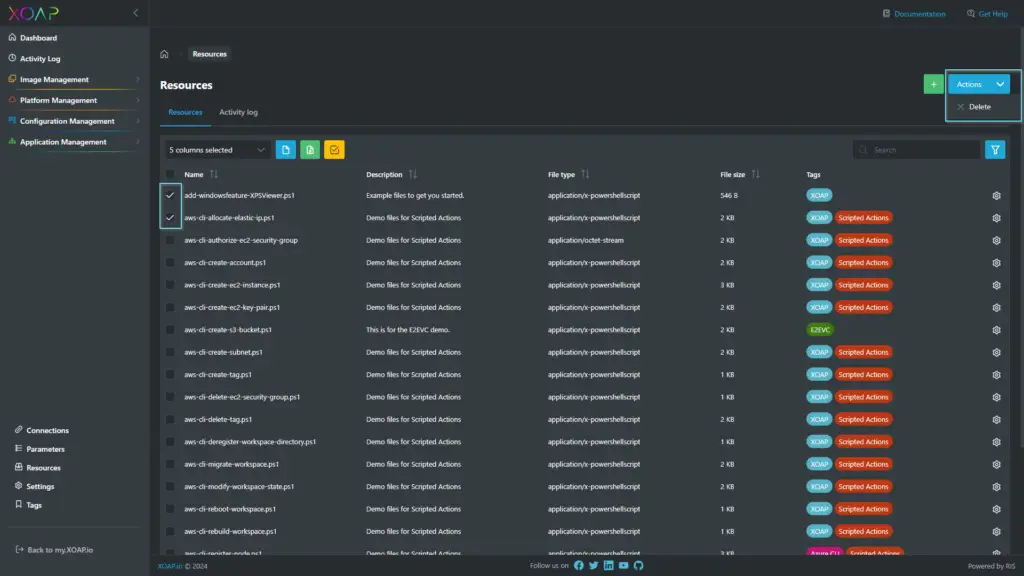1024x576 pixels.
Task: Go back to my.XOAP.io
Action: pyautogui.click(x=54, y=550)
